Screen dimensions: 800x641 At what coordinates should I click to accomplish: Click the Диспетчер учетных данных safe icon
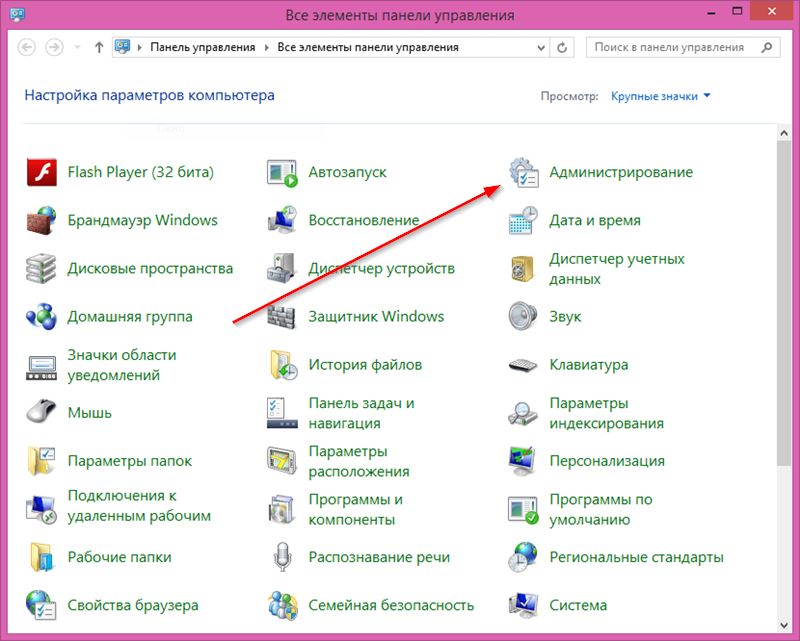[522, 268]
